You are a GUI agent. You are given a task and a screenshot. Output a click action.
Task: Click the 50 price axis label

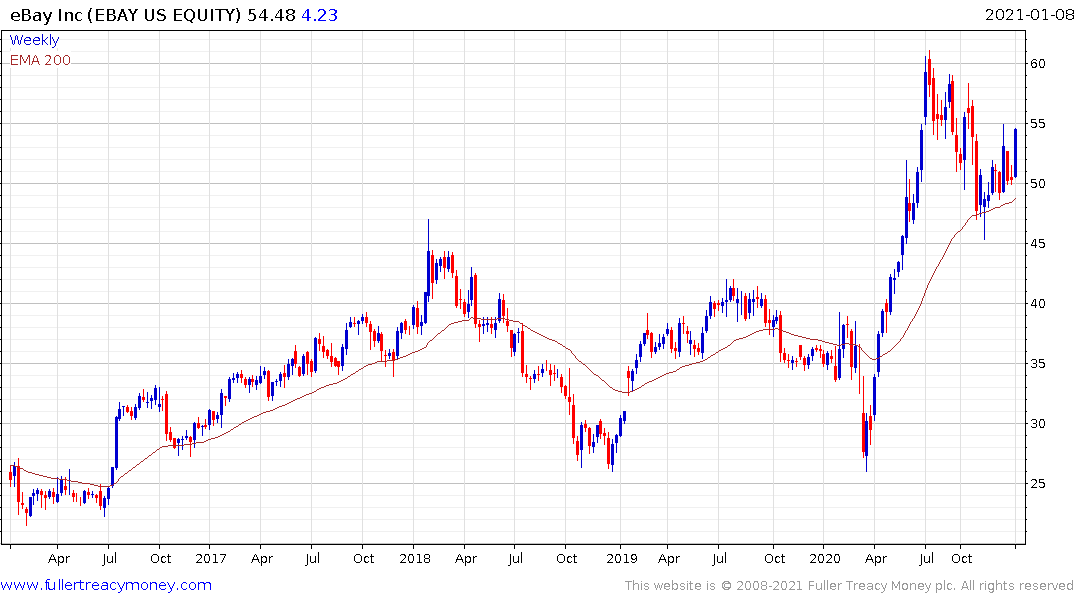point(1038,184)
